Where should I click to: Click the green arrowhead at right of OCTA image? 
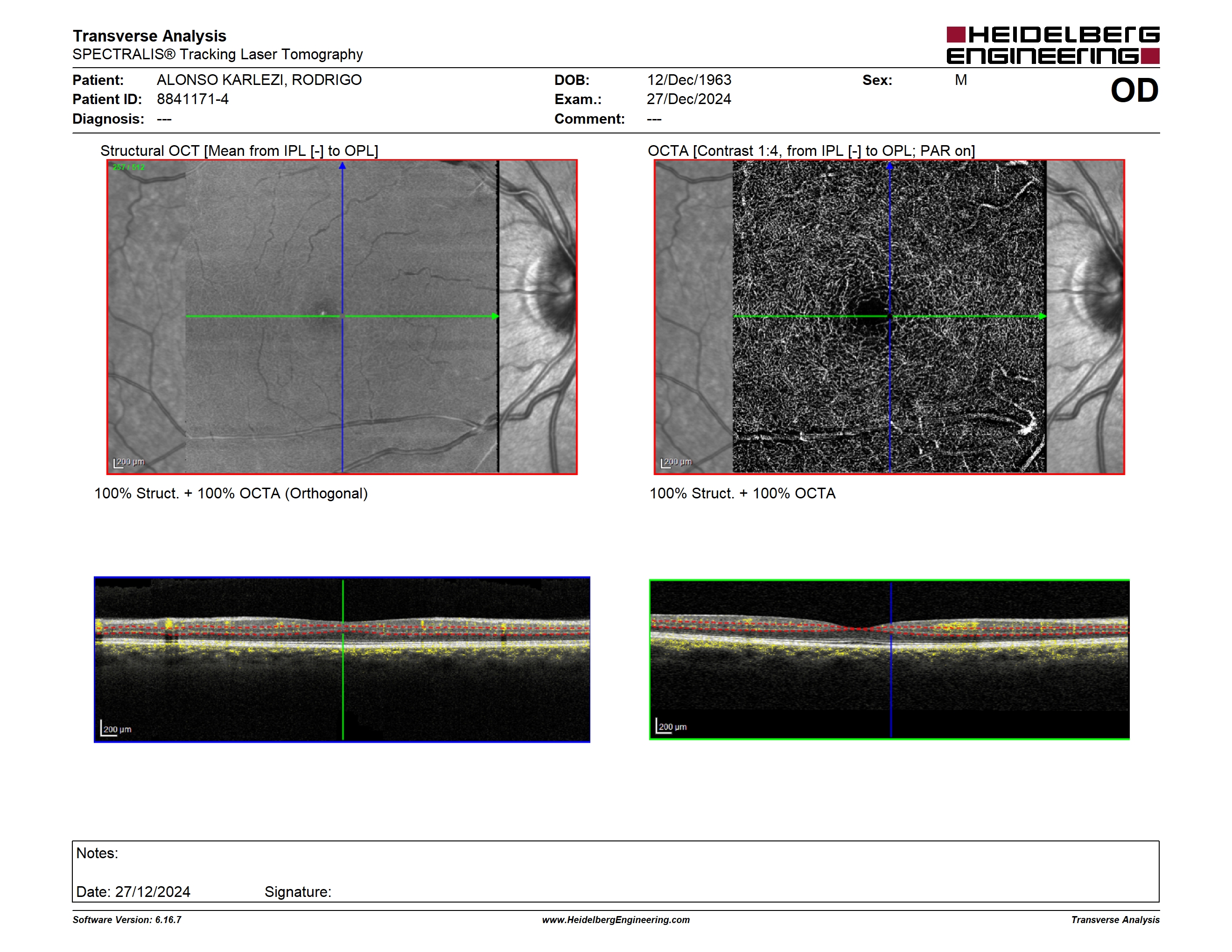[x=1042, y=316]
